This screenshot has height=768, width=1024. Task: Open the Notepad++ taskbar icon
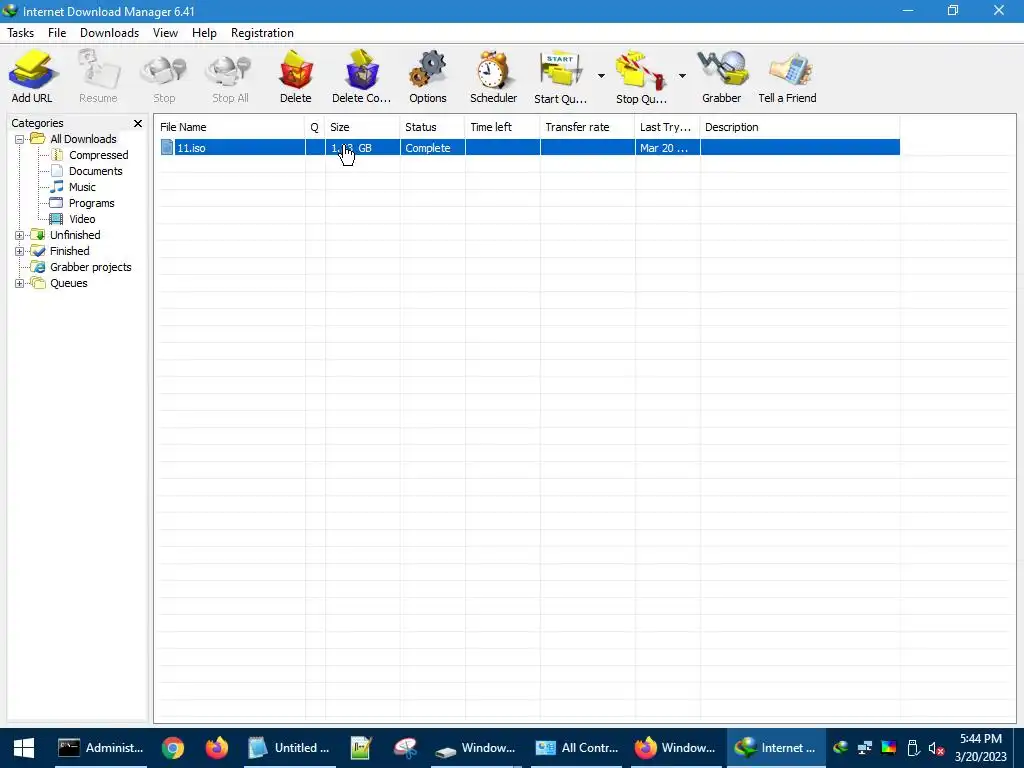click(x=360, y=748)
